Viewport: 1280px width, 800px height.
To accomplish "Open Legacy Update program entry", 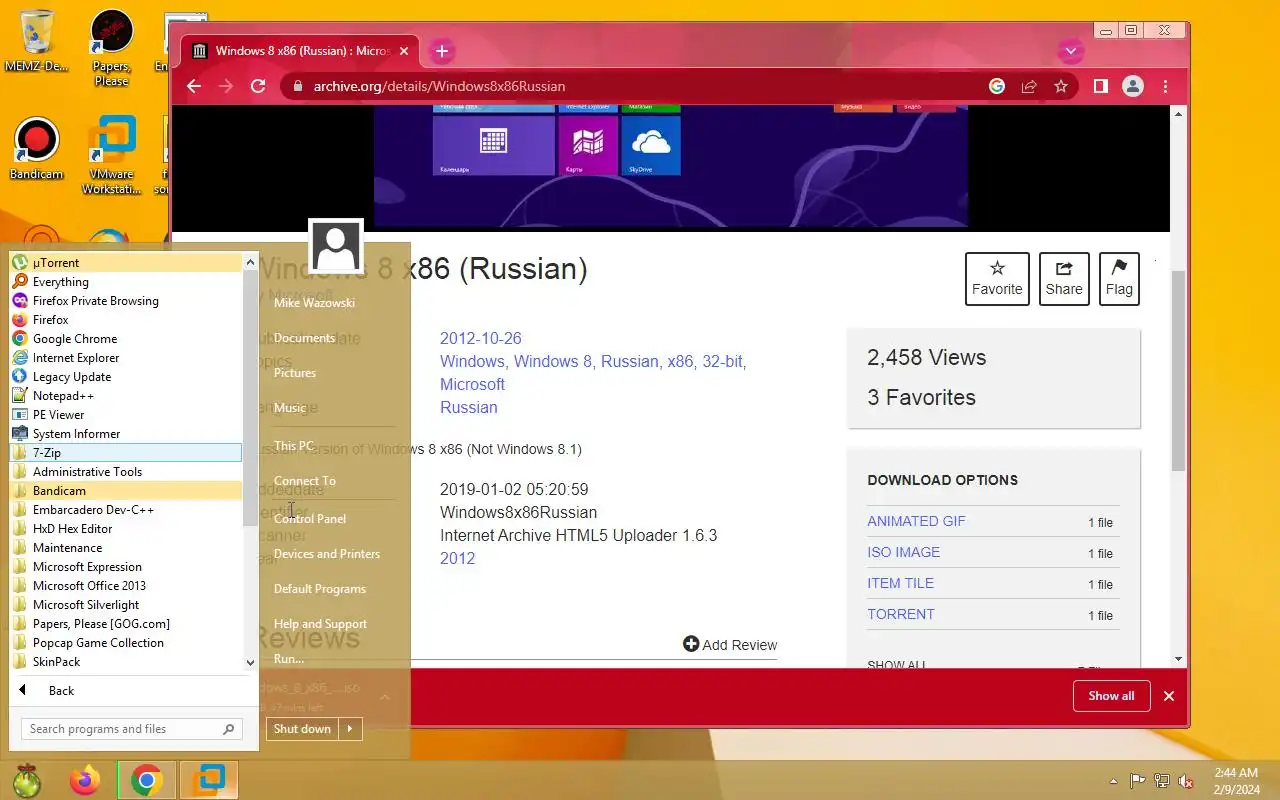I will point(126,377).
